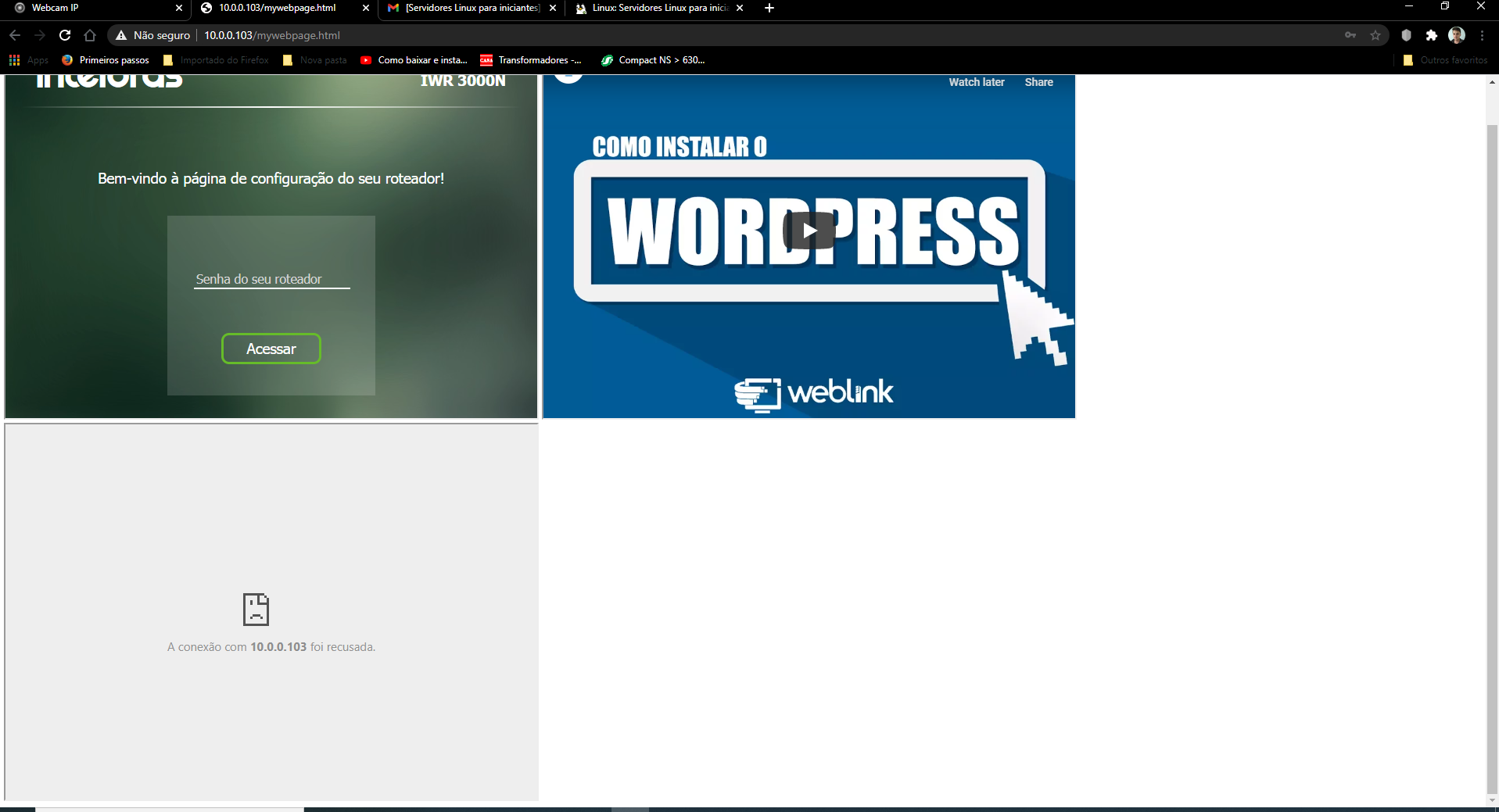Click the 'Senha do seu roteador' password field
Screen dimensions: 1499x812
(271, 279)
